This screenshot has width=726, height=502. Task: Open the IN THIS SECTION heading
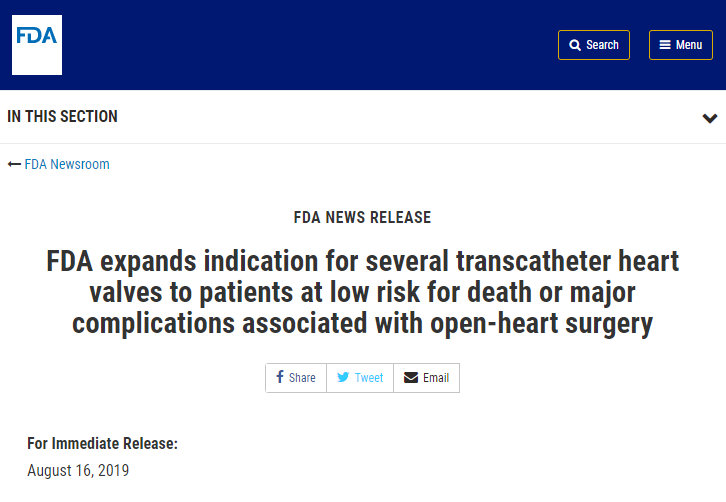[63, 116]
